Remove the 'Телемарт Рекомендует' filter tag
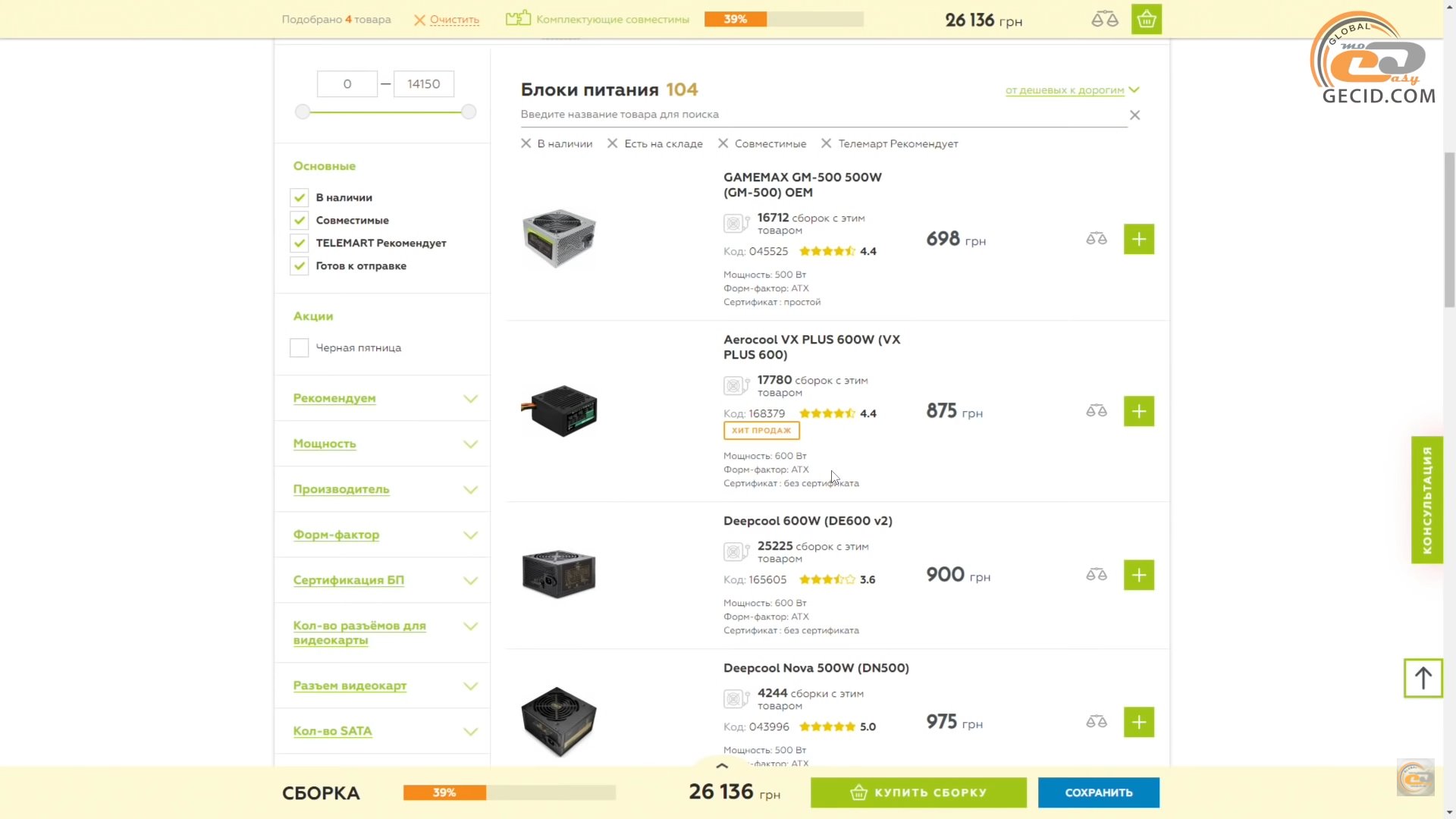1456x819 pixels. click(827, 143)
